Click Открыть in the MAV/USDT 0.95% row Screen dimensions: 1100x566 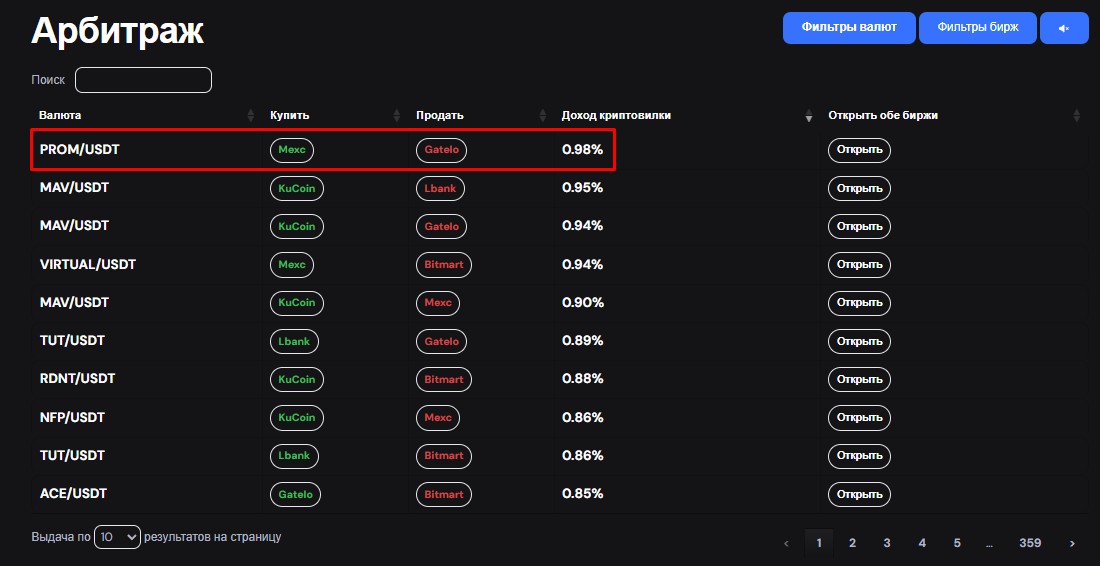859,188
